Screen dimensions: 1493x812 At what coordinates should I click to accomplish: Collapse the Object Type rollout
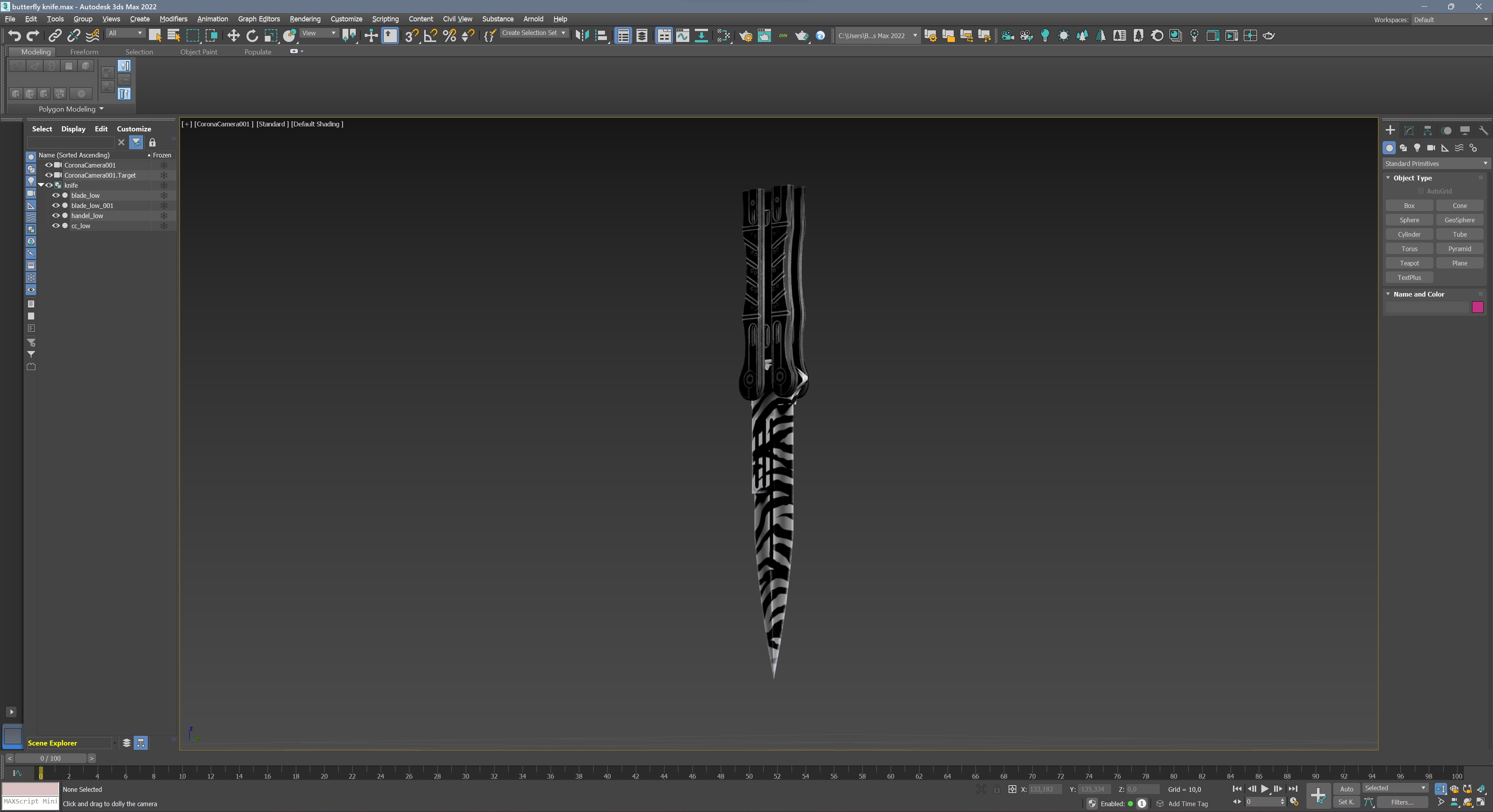(1388, 178)
